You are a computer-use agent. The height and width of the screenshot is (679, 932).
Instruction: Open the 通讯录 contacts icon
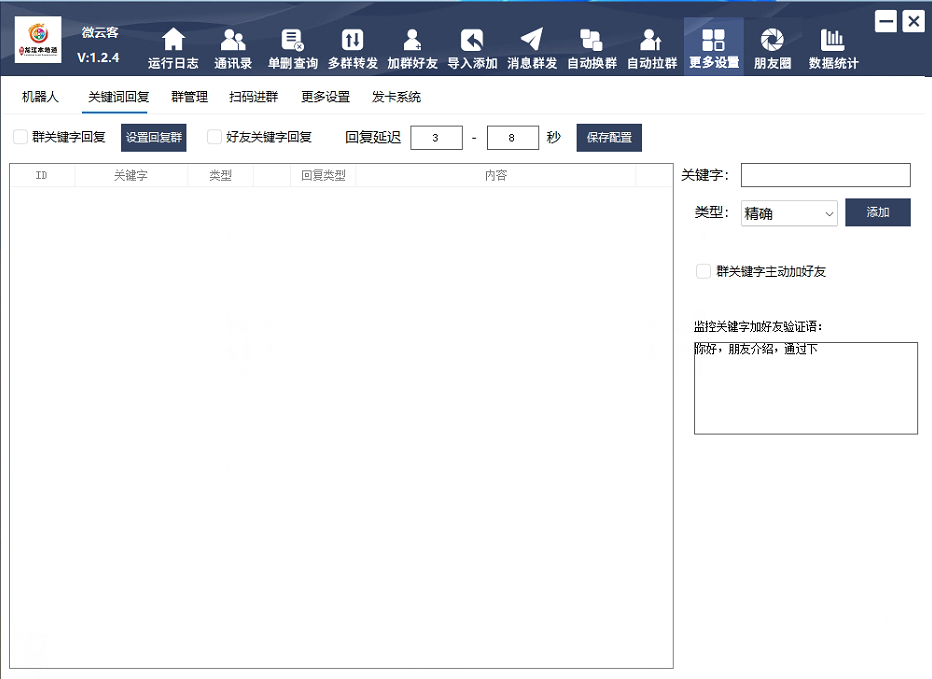pyautogui.click(x=233, y=46)
